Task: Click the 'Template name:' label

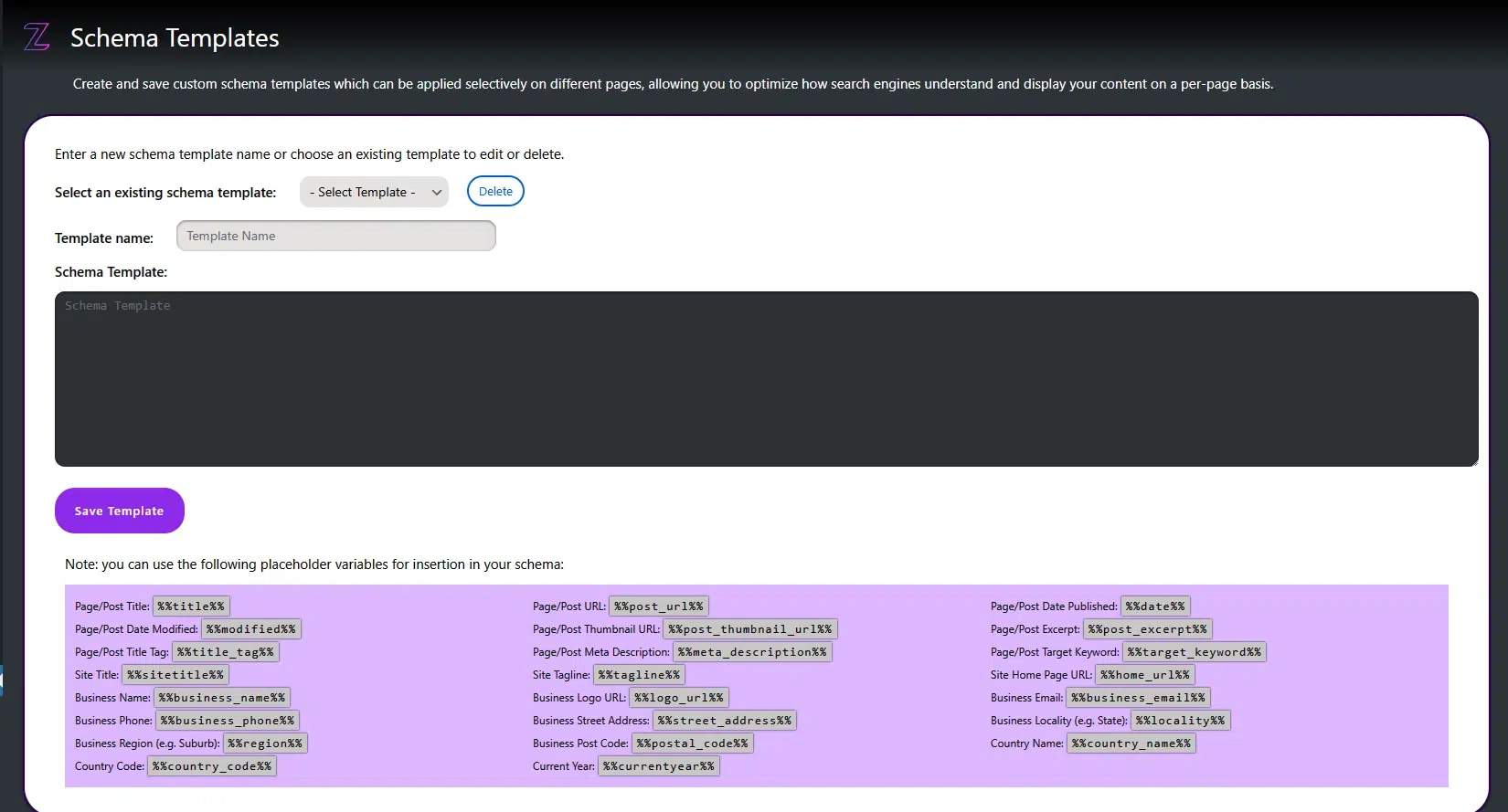Action: click(x=104, y=238)
